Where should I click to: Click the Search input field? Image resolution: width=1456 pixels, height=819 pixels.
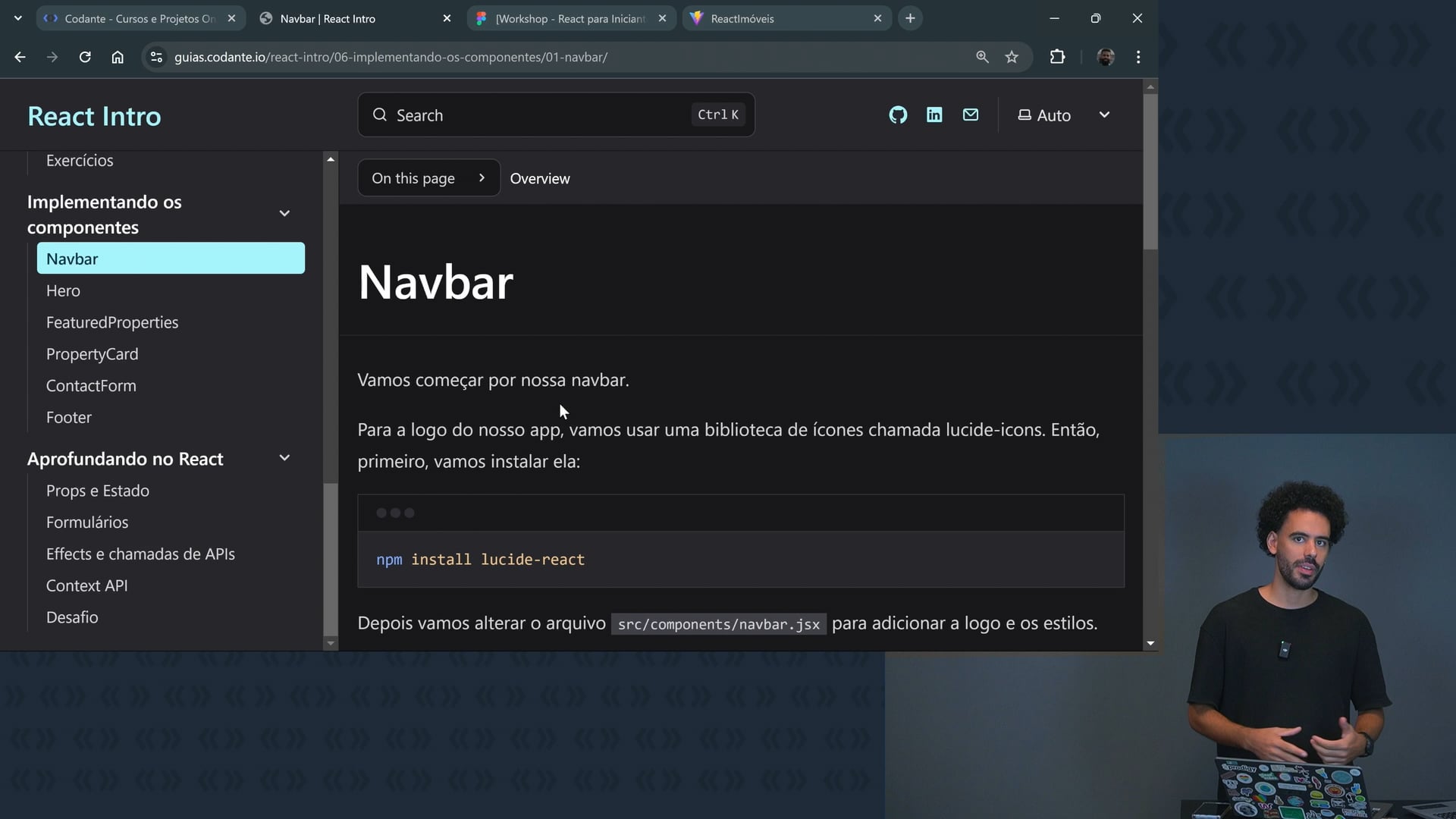coord(556,115)
